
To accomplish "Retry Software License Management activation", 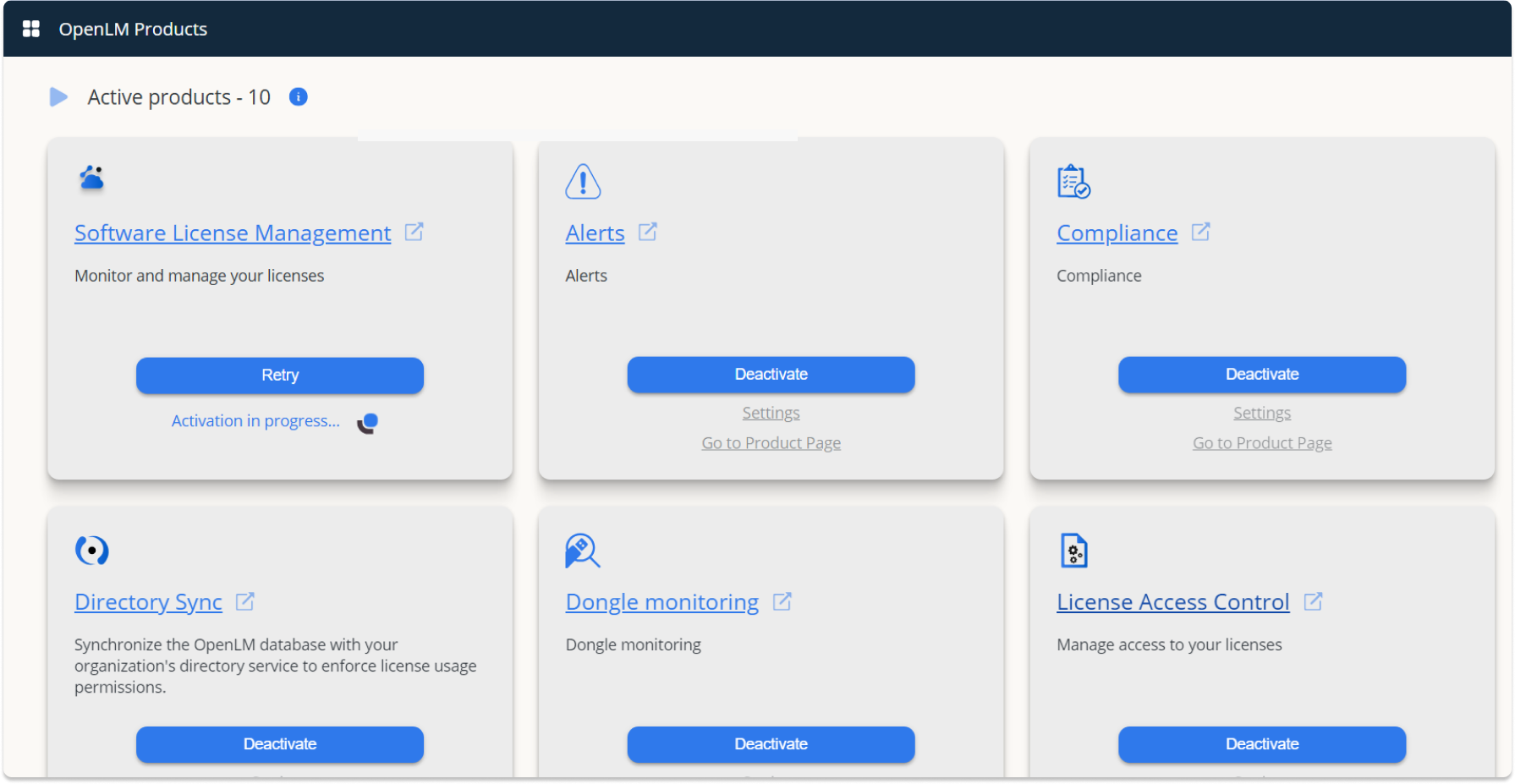I will [x=279, y=375].
